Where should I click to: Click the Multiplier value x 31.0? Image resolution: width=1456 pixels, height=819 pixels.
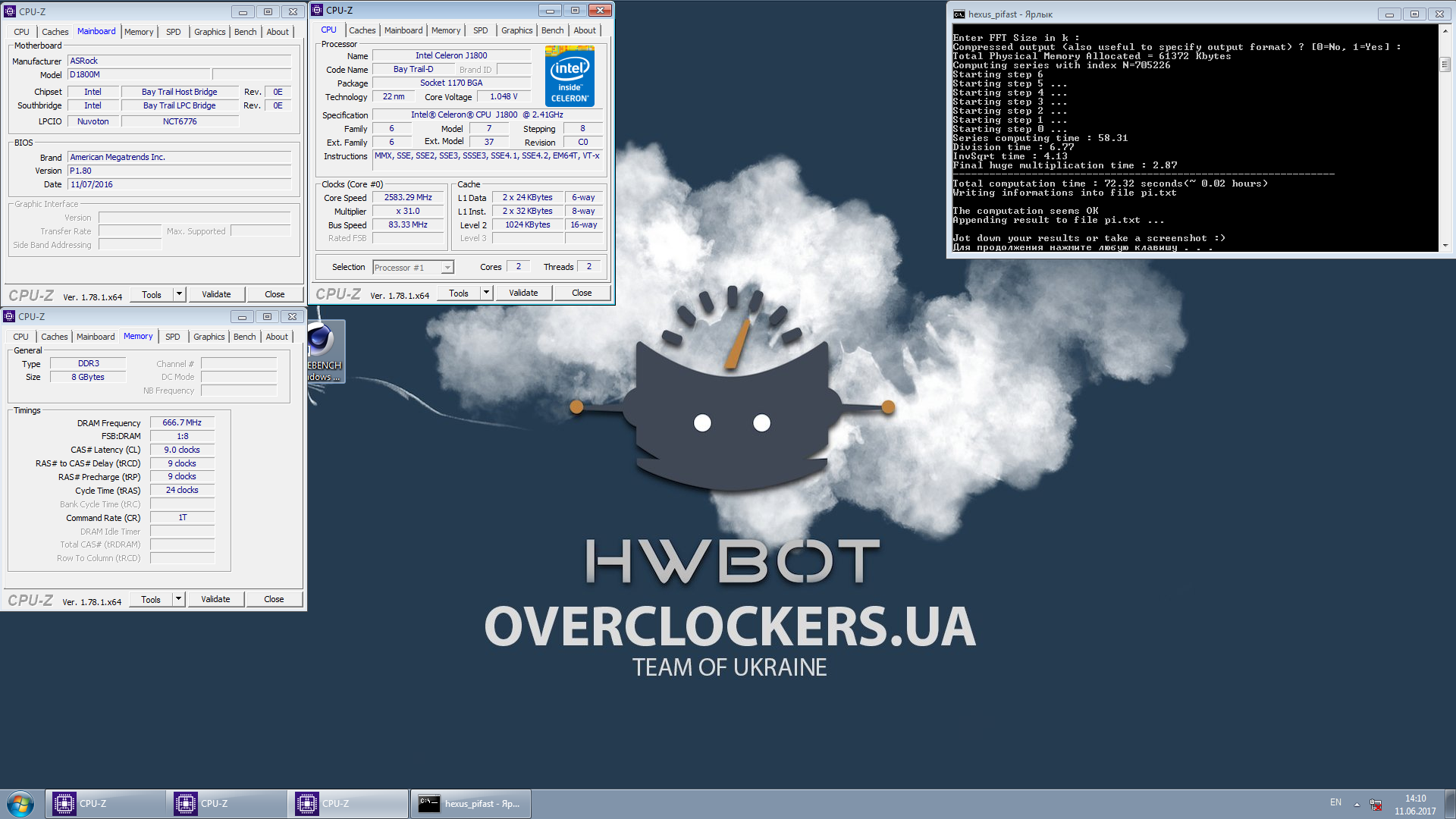(408, 211)
